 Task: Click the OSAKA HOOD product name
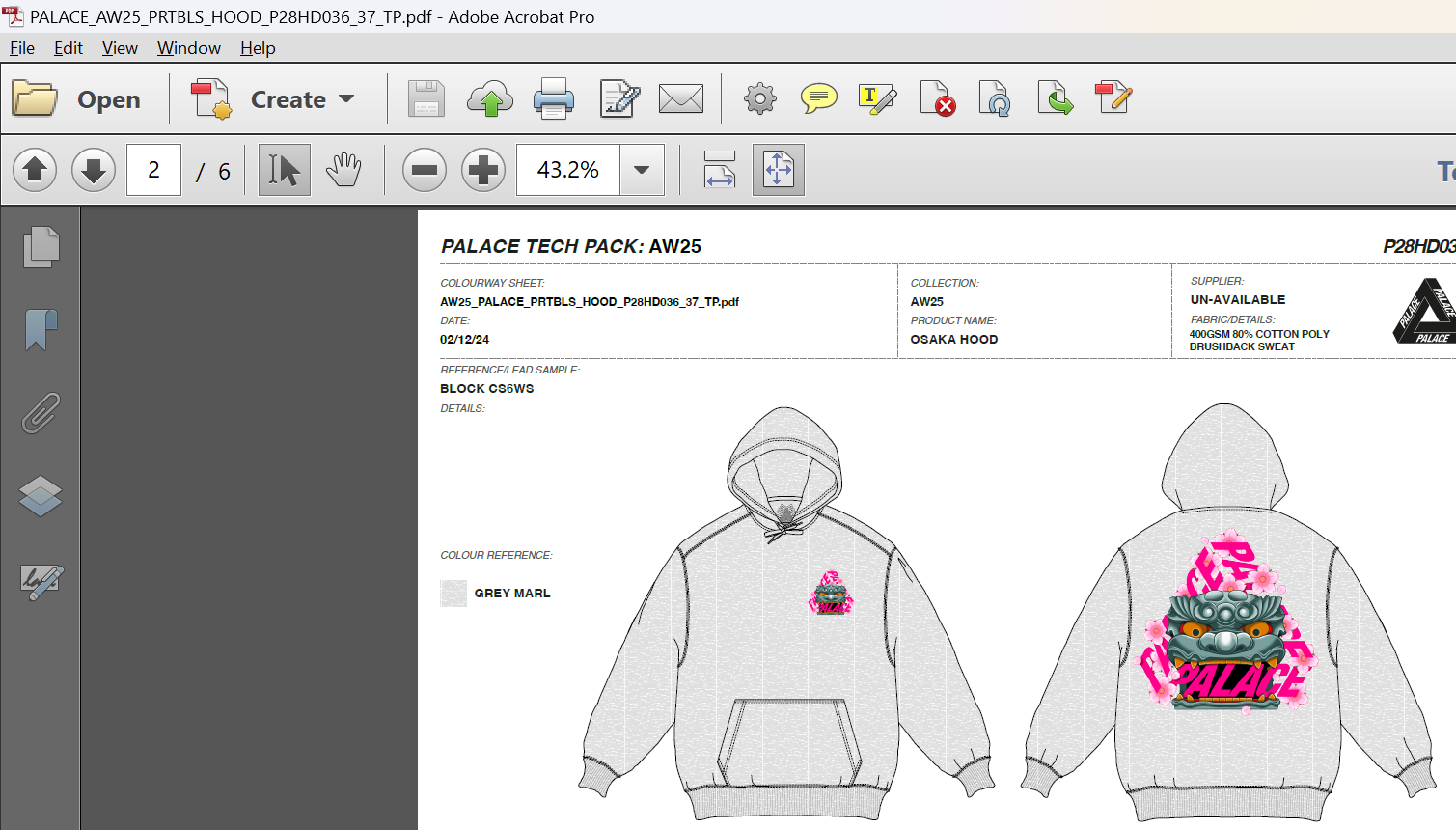(x=954, y=340)
